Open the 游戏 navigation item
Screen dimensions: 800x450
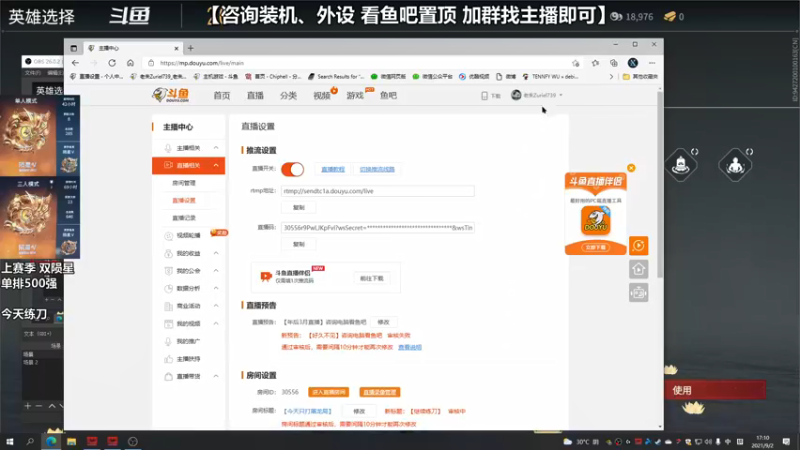[355, 95]
